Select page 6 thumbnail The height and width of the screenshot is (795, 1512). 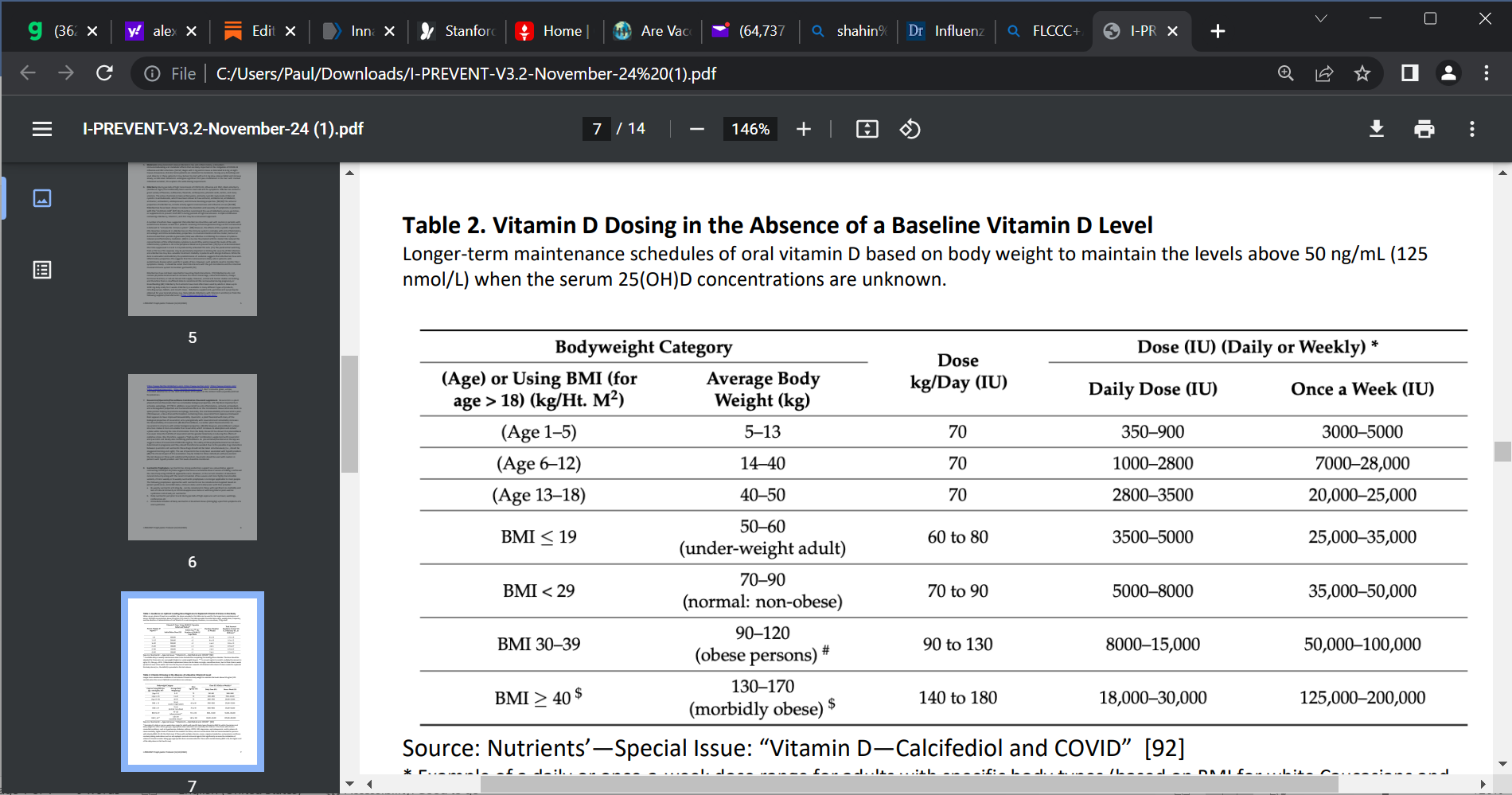[x=193, y=457]
